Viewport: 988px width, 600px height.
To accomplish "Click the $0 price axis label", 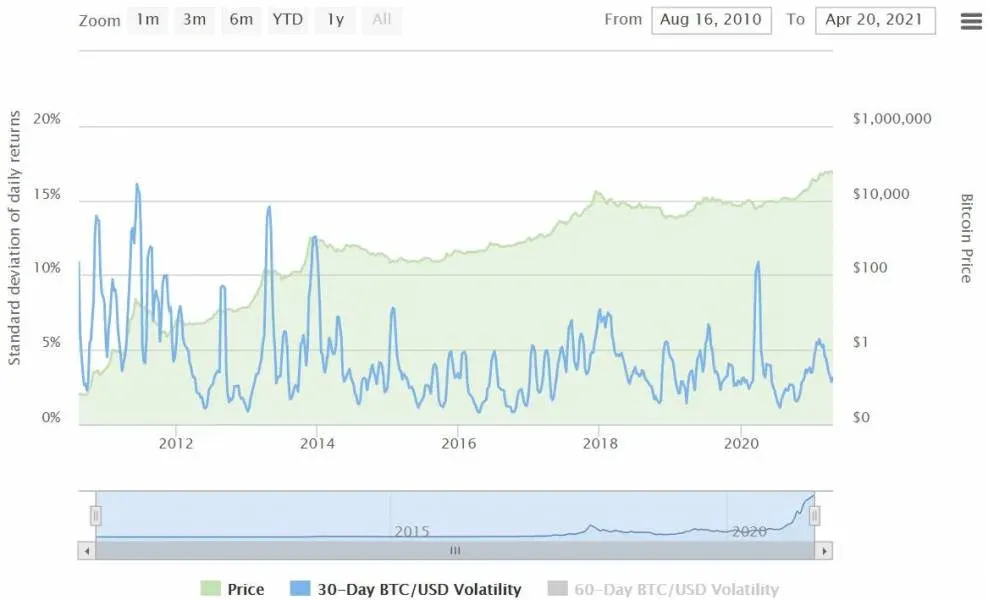I will point(861,417).
